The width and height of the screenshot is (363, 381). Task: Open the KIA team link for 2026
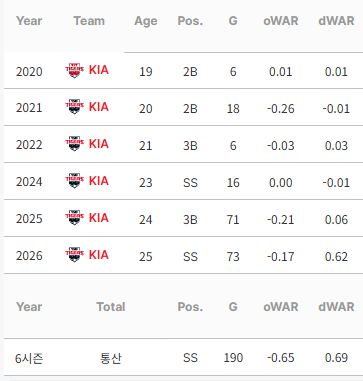point(99,255)
